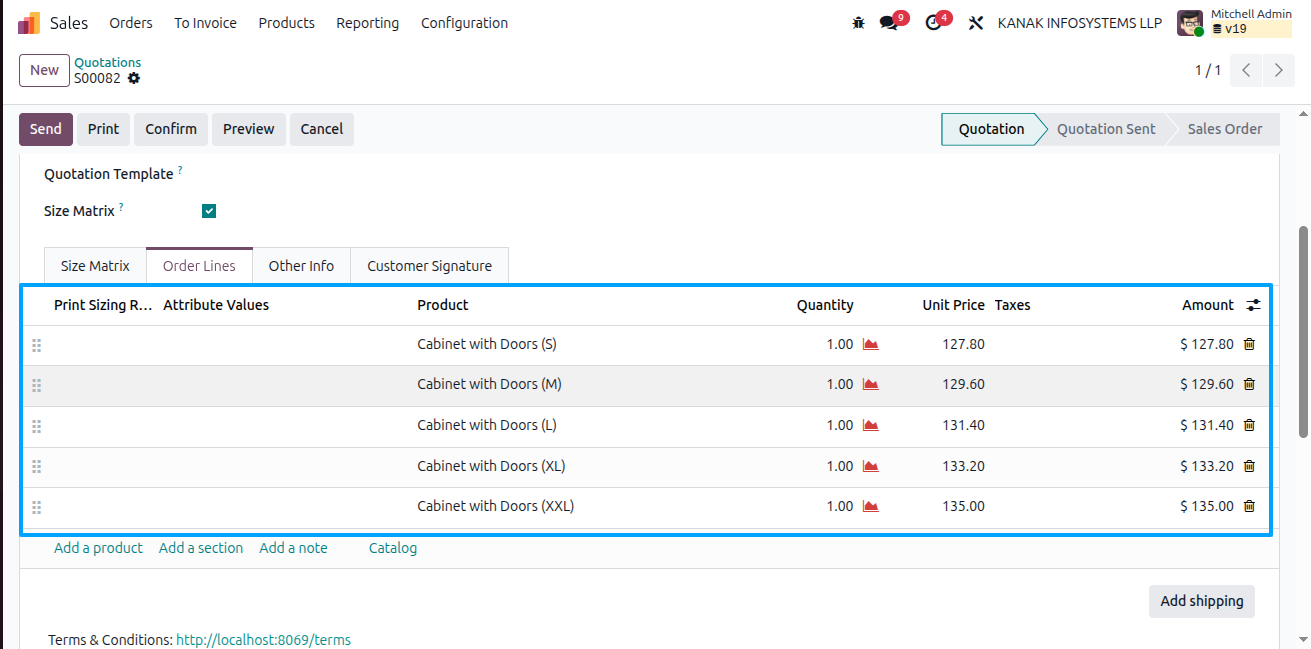Click Add a product link
Viewport: 1311px width, 649px height.
(x=98, y=548)
